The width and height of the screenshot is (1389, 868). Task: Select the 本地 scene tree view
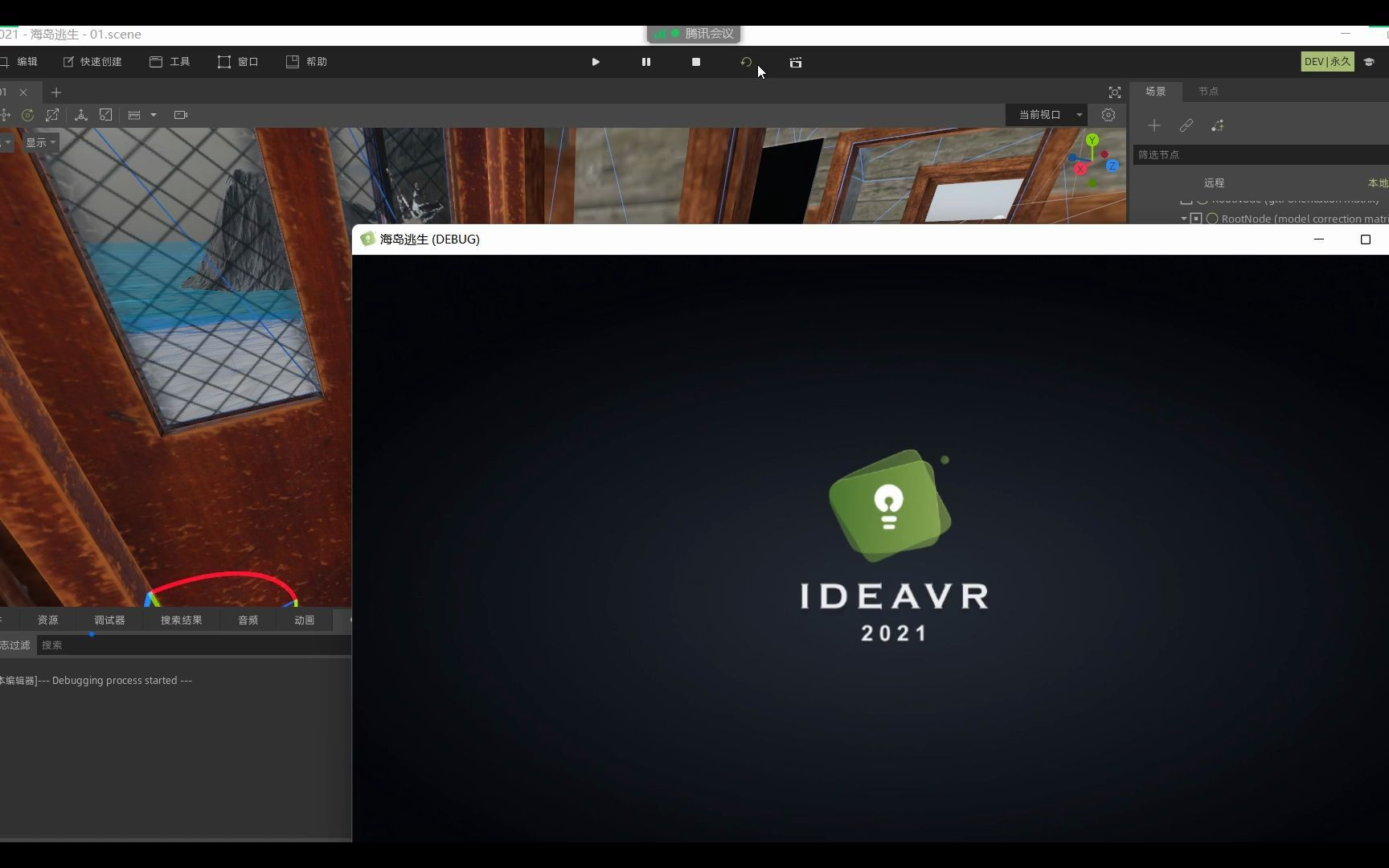1378,183
